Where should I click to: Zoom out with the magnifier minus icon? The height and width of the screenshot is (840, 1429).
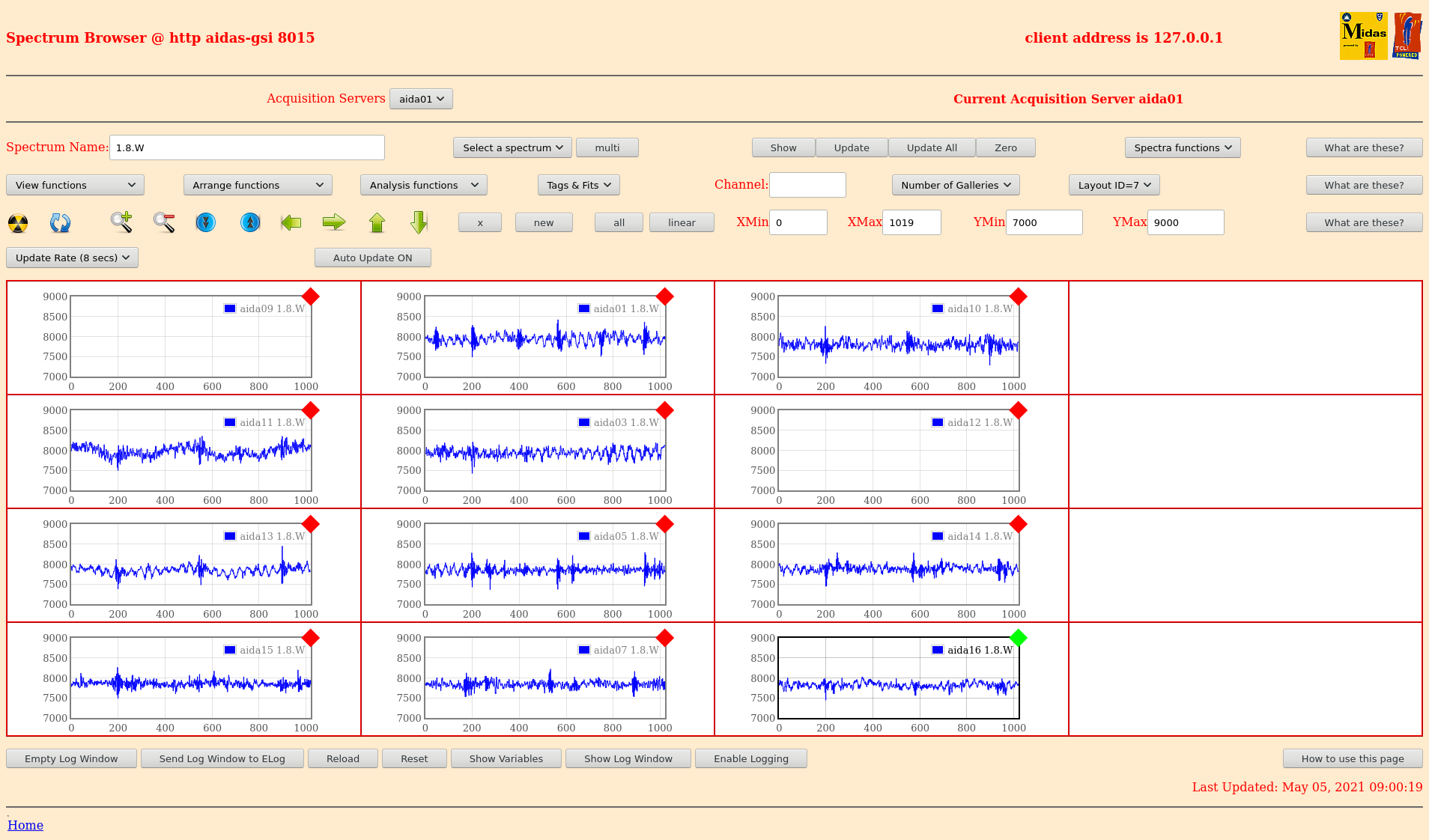(164, 222)
